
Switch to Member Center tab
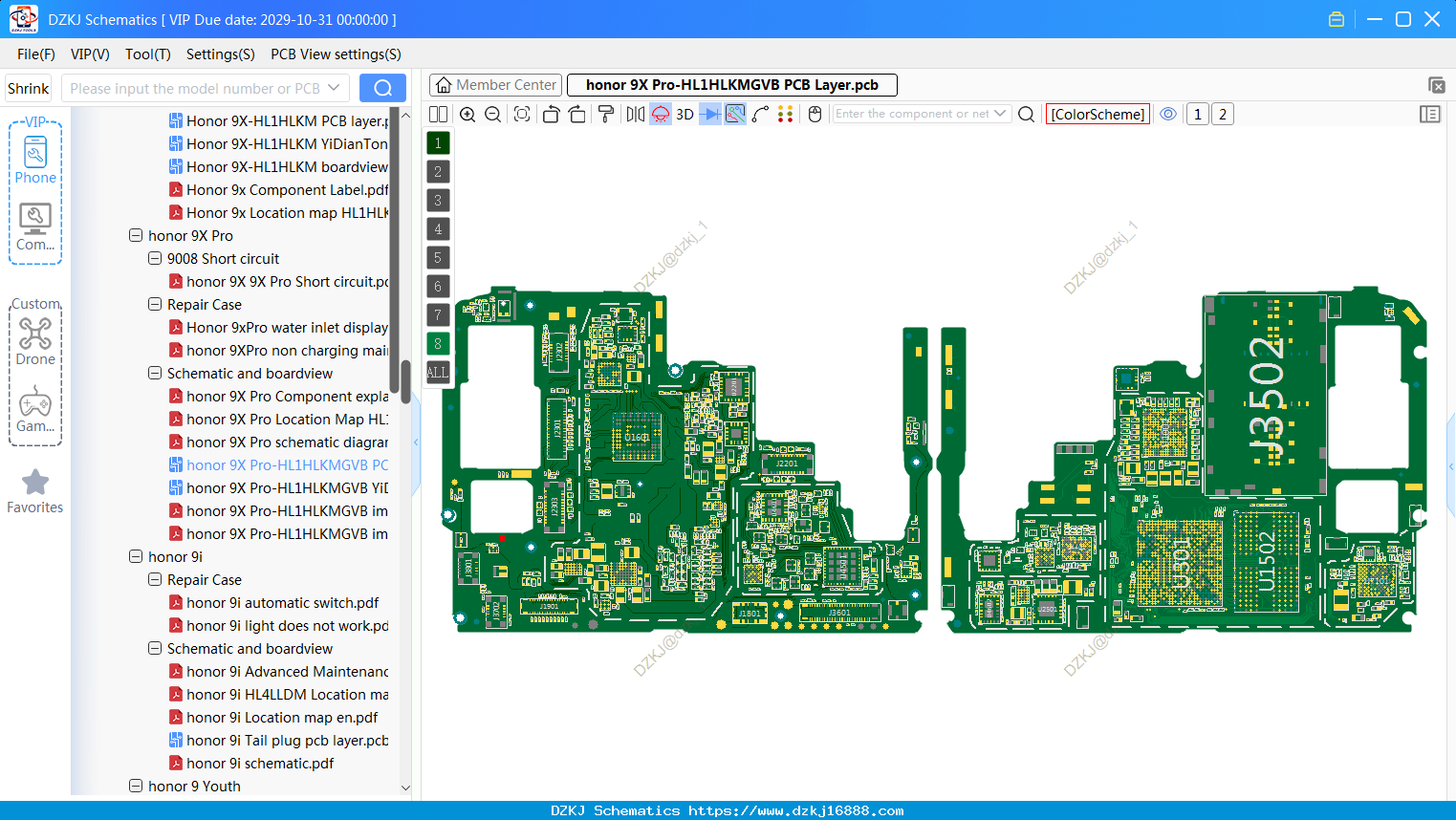point(496,85)
